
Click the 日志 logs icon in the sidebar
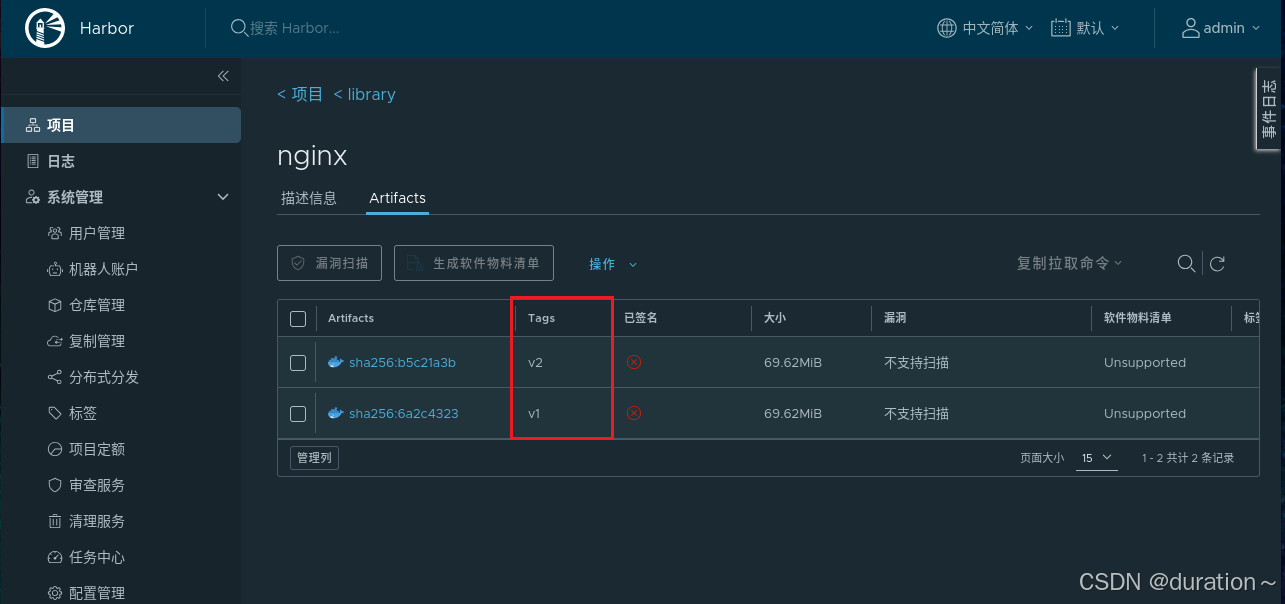pos(33,161)
